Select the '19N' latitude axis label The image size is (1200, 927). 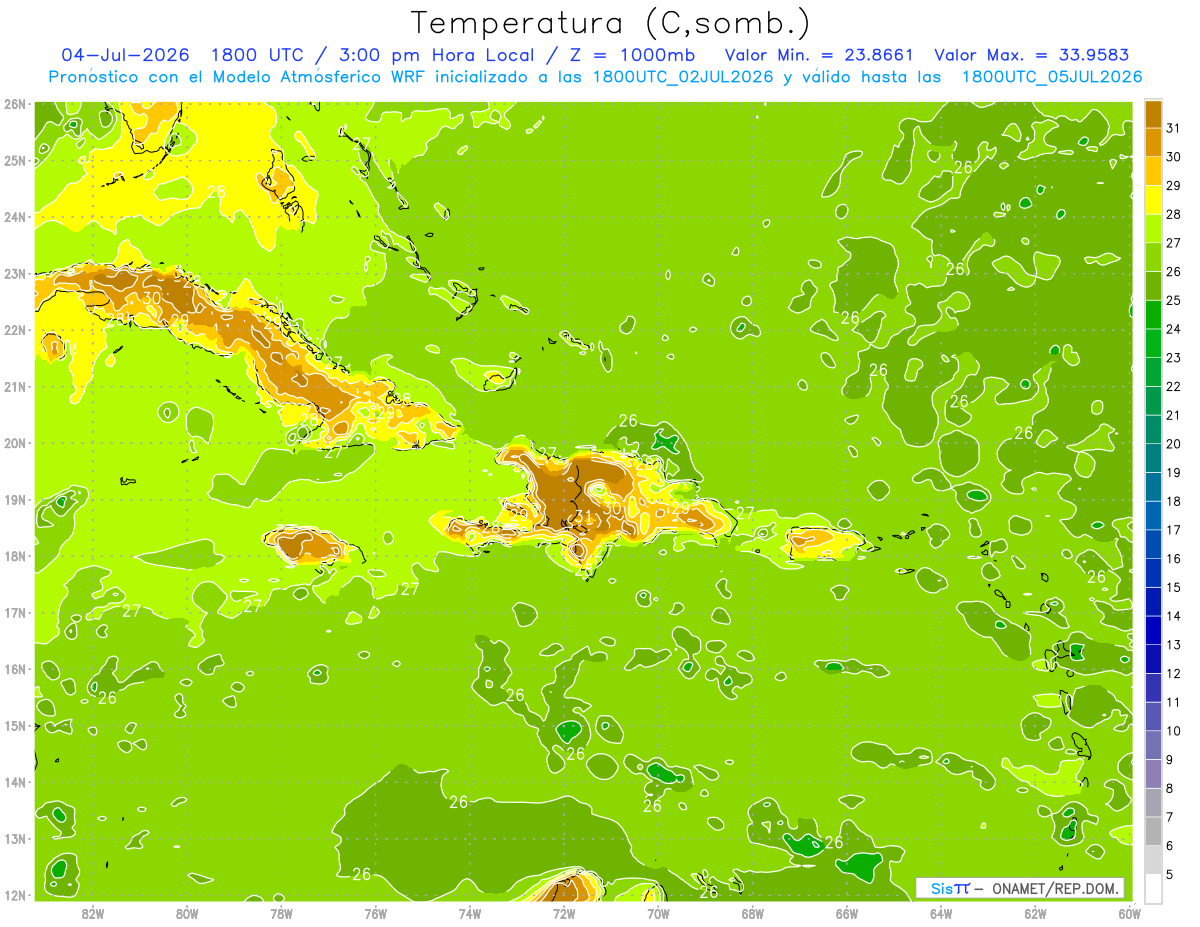(x=15, y=499)
